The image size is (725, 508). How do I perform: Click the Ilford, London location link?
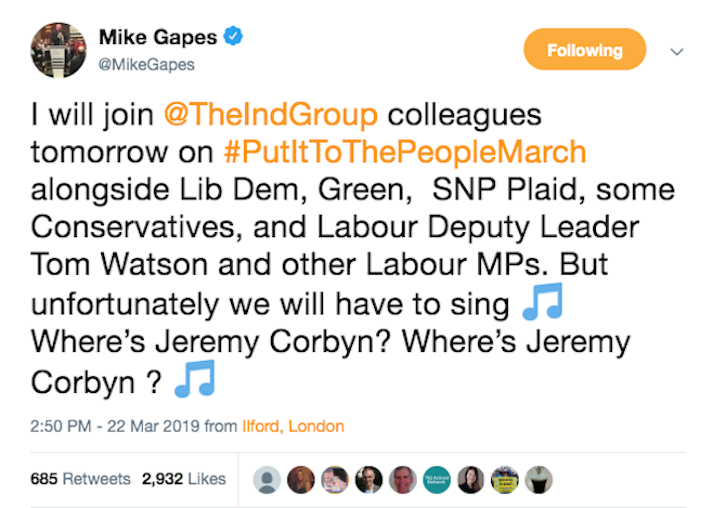click(293, 426)
